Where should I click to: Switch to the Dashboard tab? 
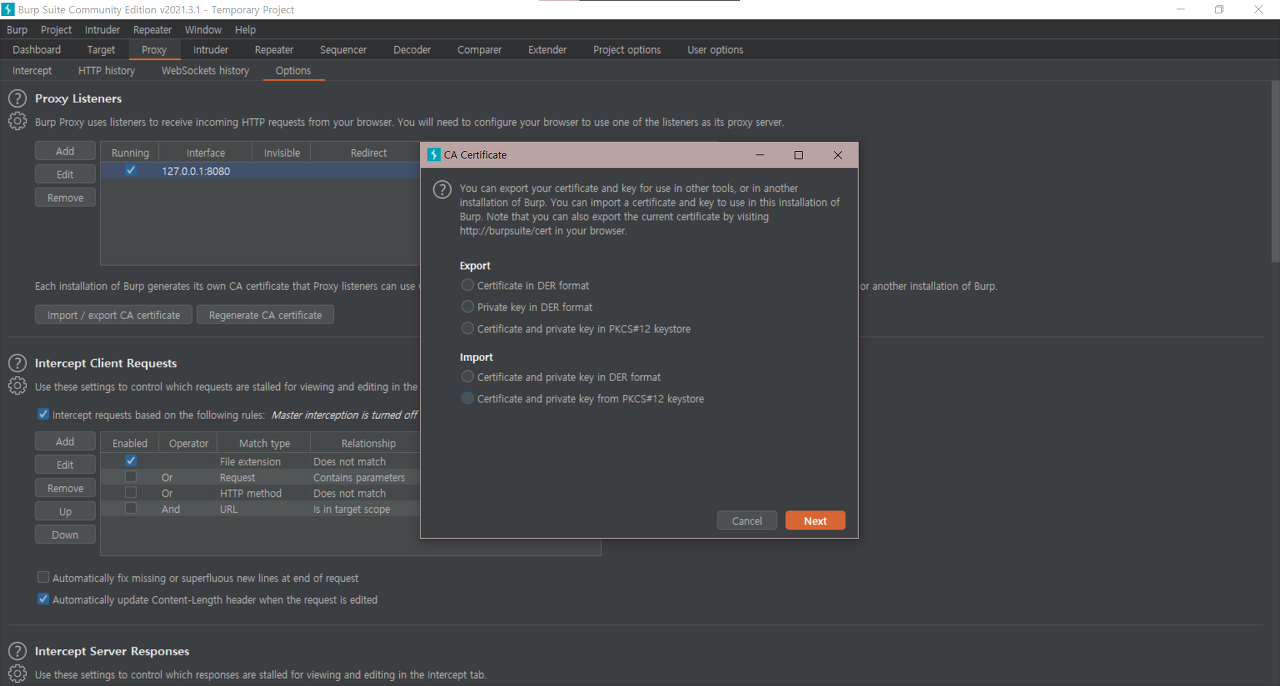(37, 50)
